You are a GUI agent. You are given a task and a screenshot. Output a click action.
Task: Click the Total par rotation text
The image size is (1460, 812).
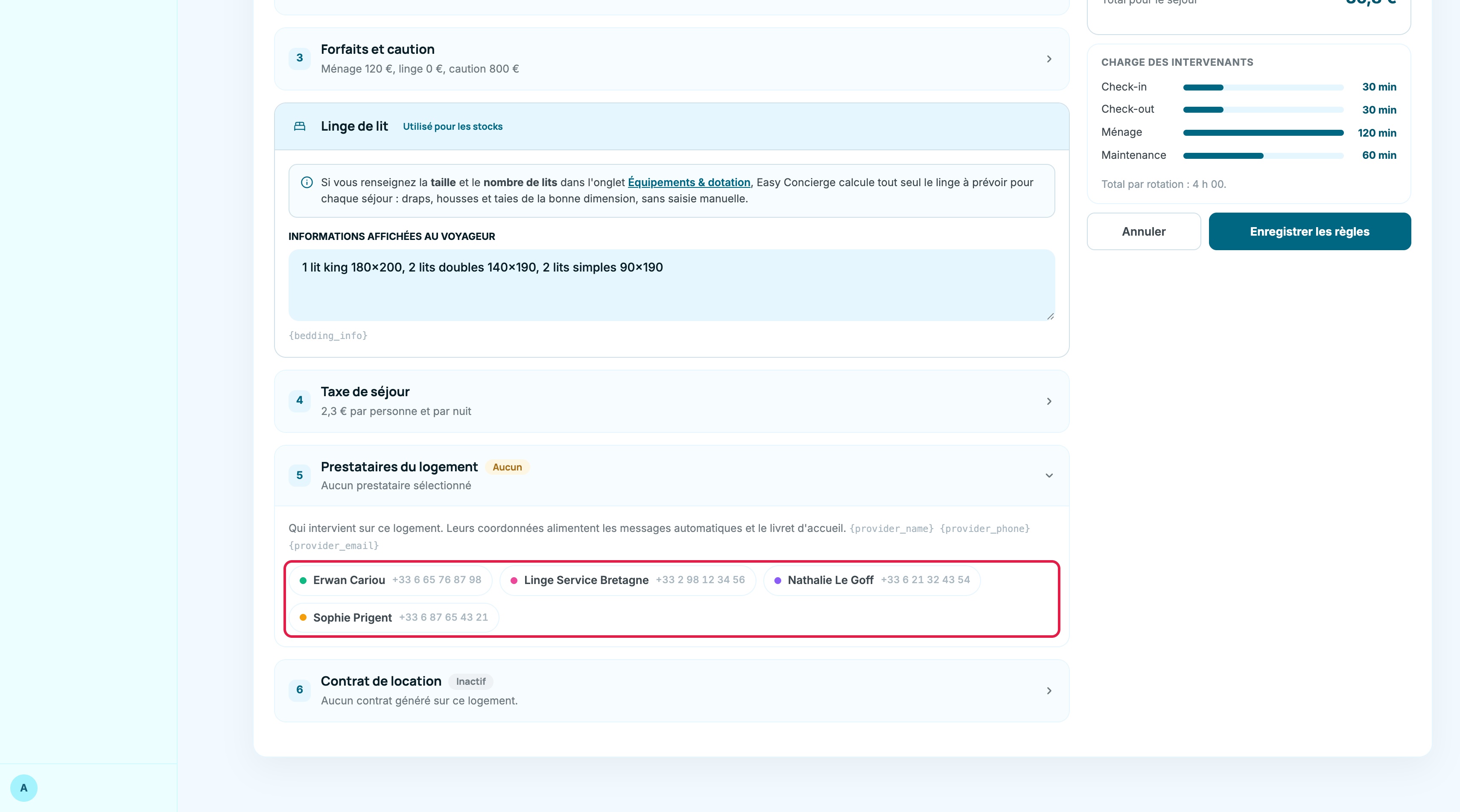click(x=1163, y=184)
